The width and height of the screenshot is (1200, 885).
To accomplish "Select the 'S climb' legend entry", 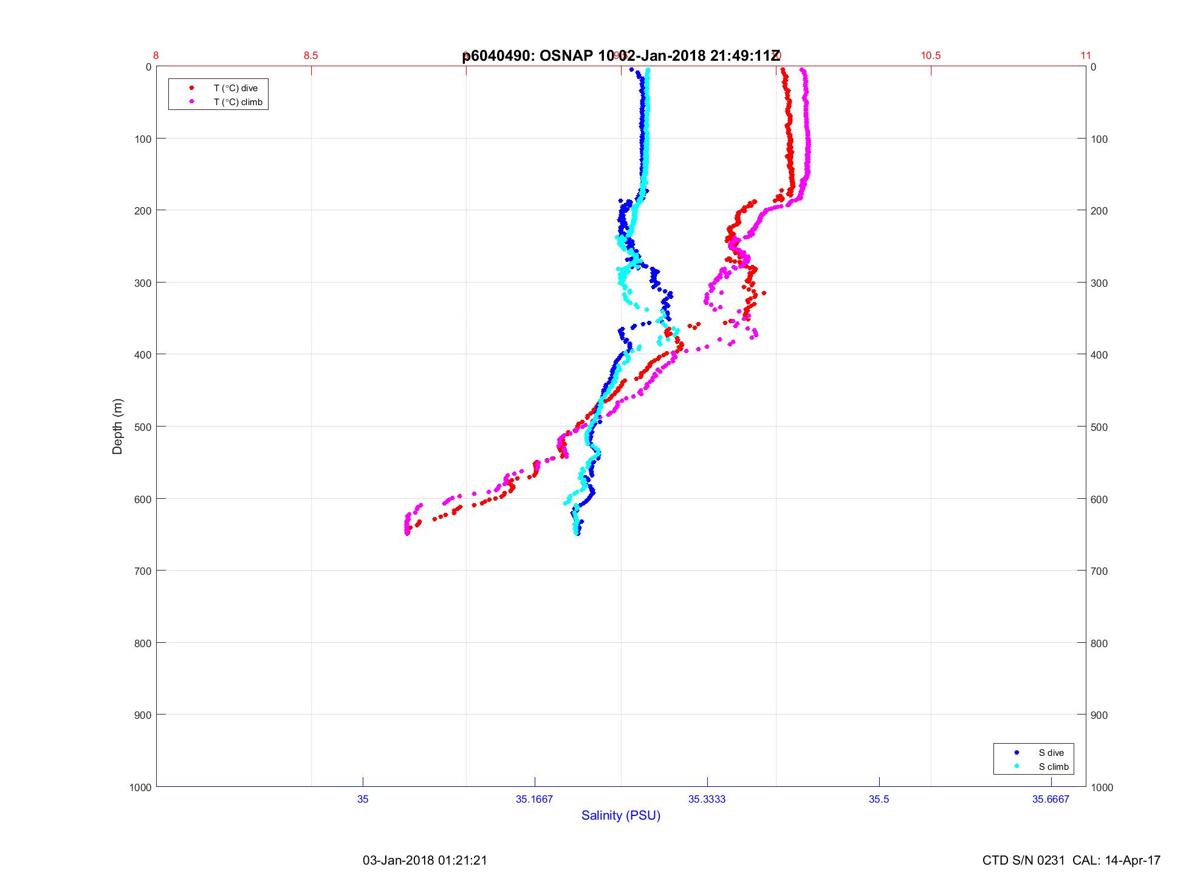I will [1054, 766].
